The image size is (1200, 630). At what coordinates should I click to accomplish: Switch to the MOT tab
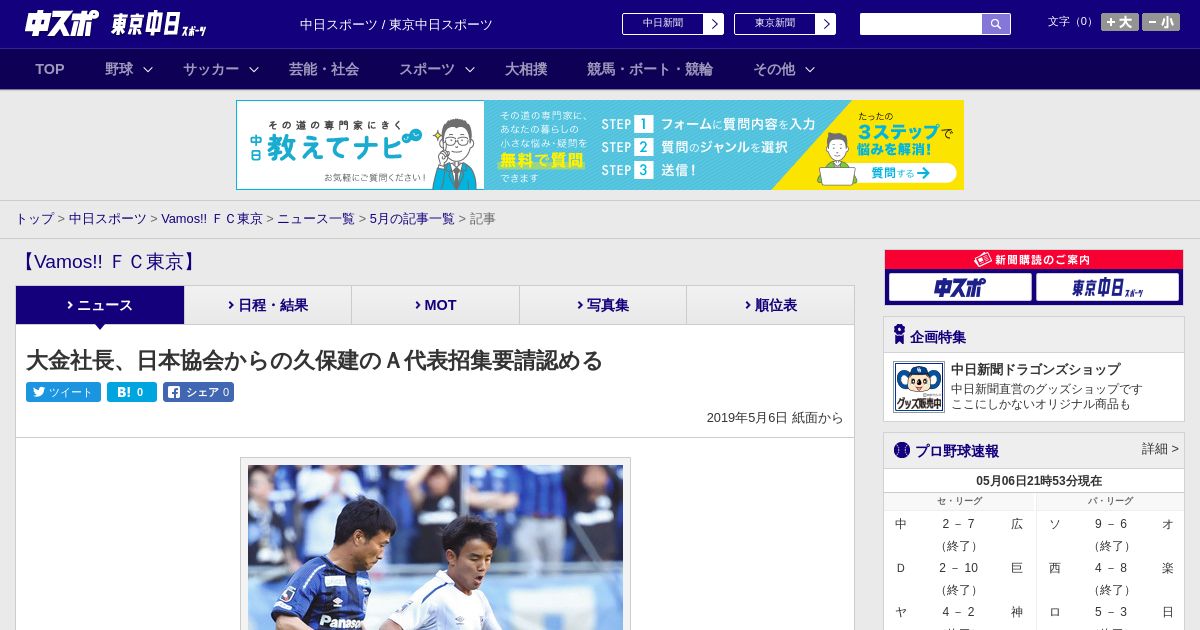point(436,305)
